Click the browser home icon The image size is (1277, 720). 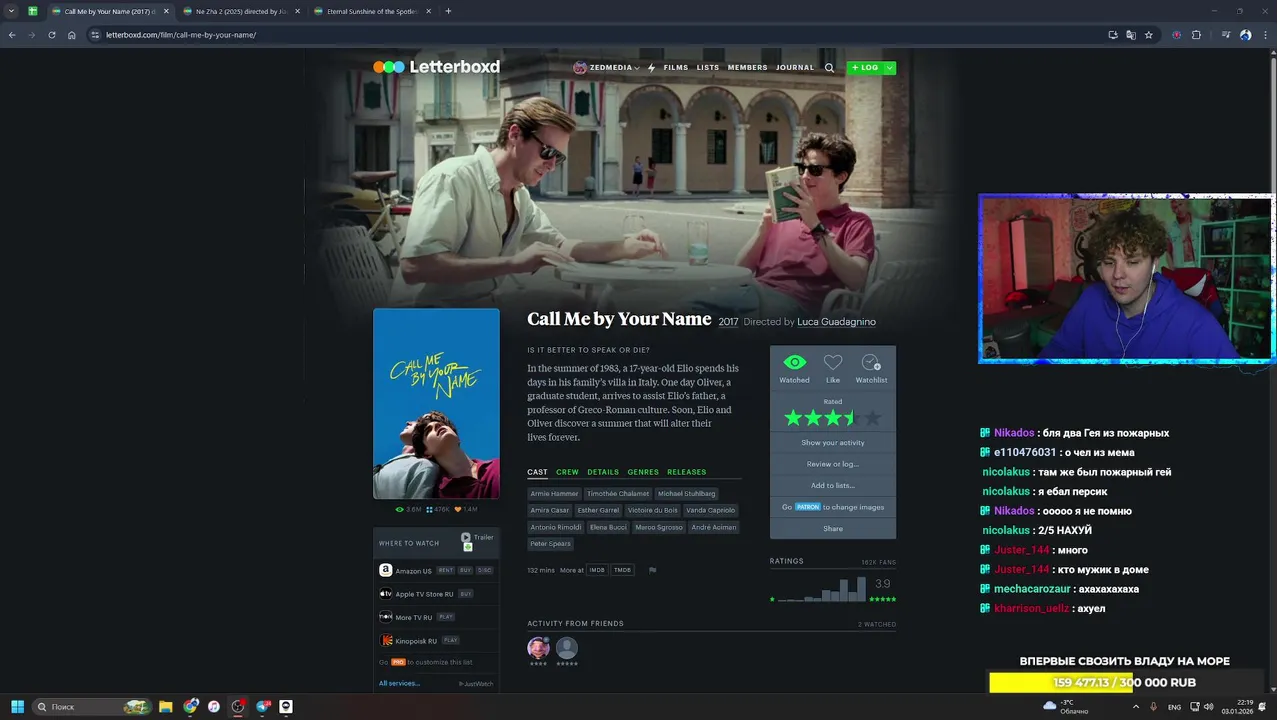[x=72, y=35]
